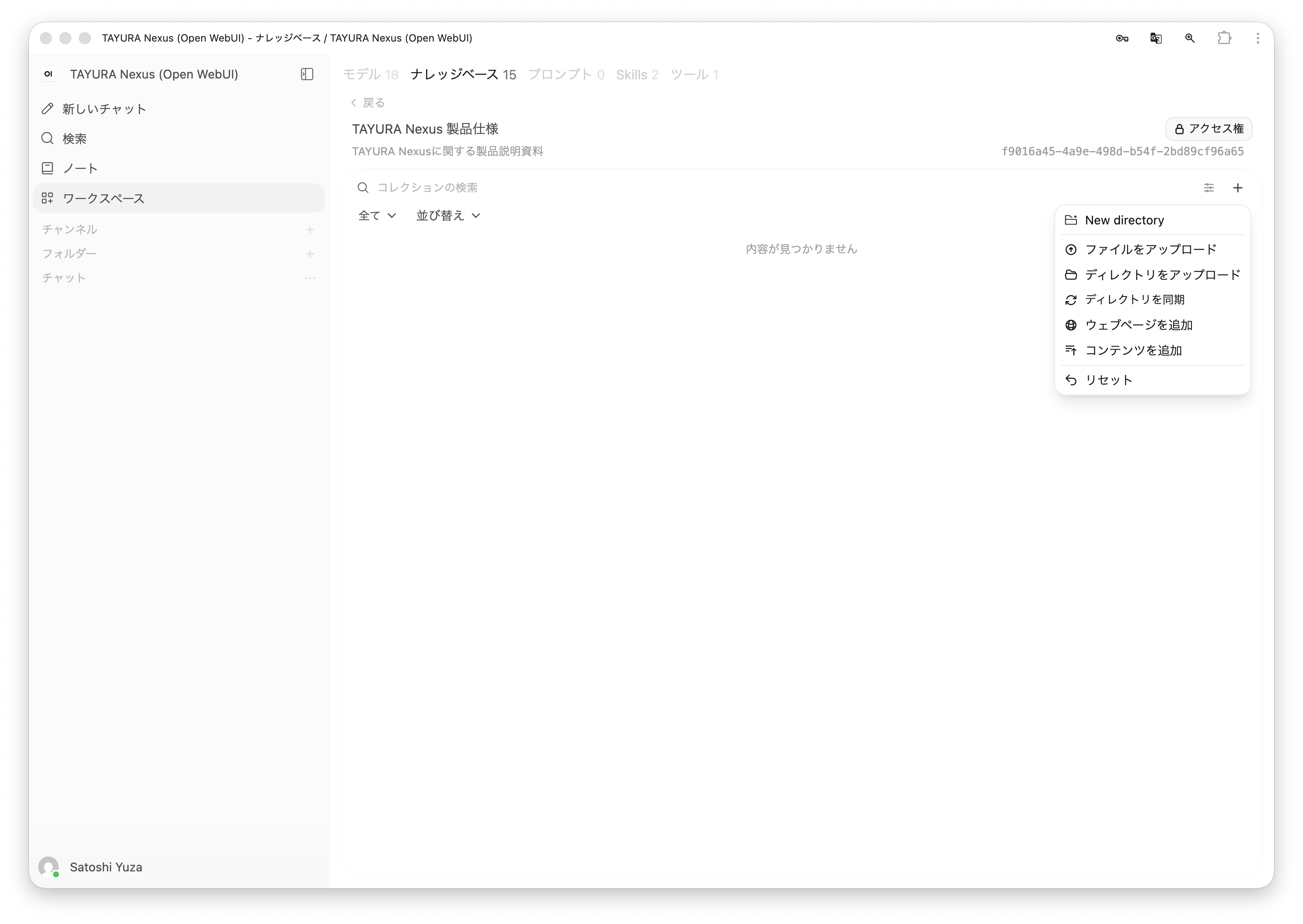
Task: Open 検索 in the sidebar
Action: [179, 138]
